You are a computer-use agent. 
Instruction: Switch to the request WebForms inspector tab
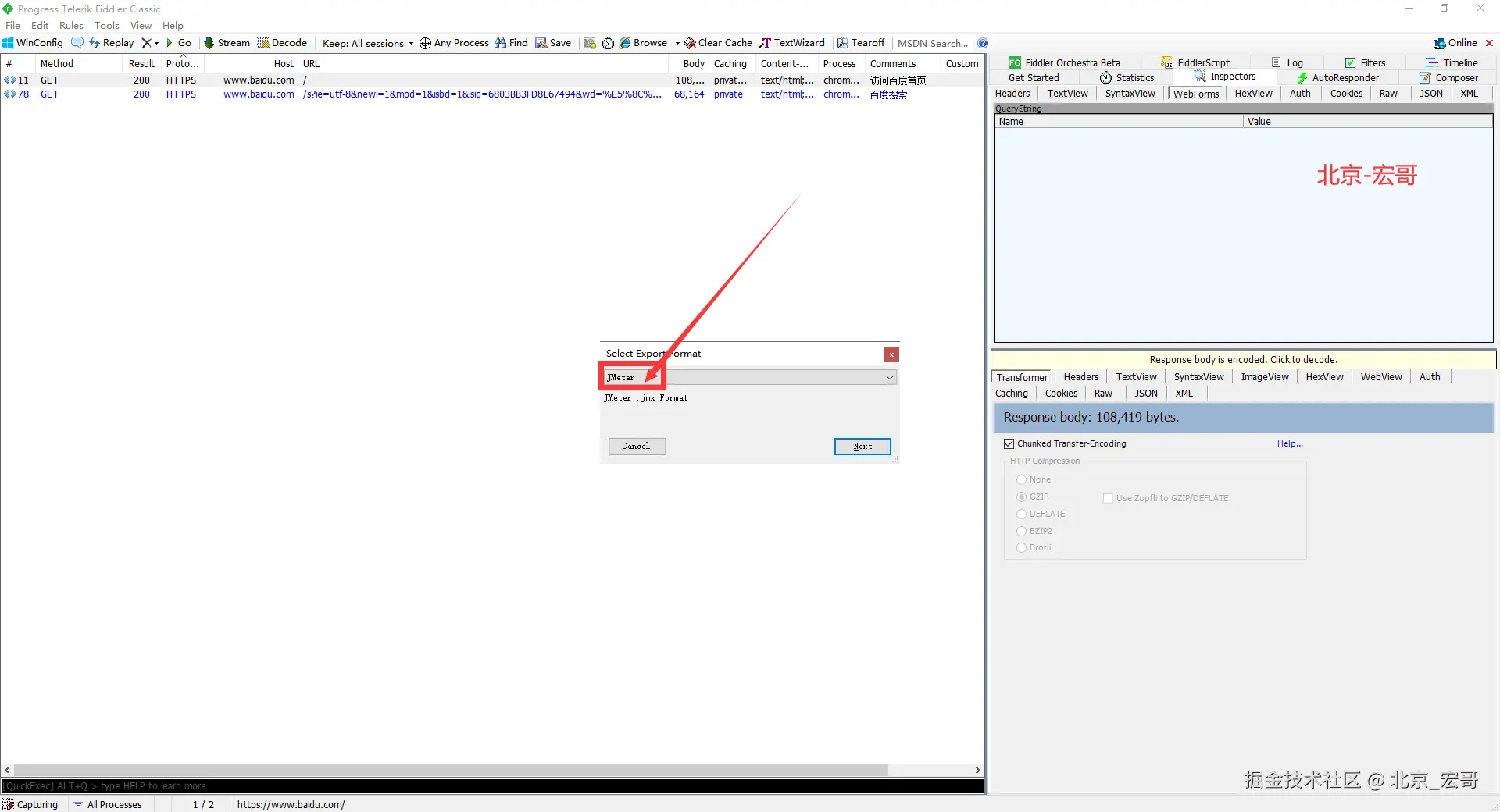[x=1195, y=94]
